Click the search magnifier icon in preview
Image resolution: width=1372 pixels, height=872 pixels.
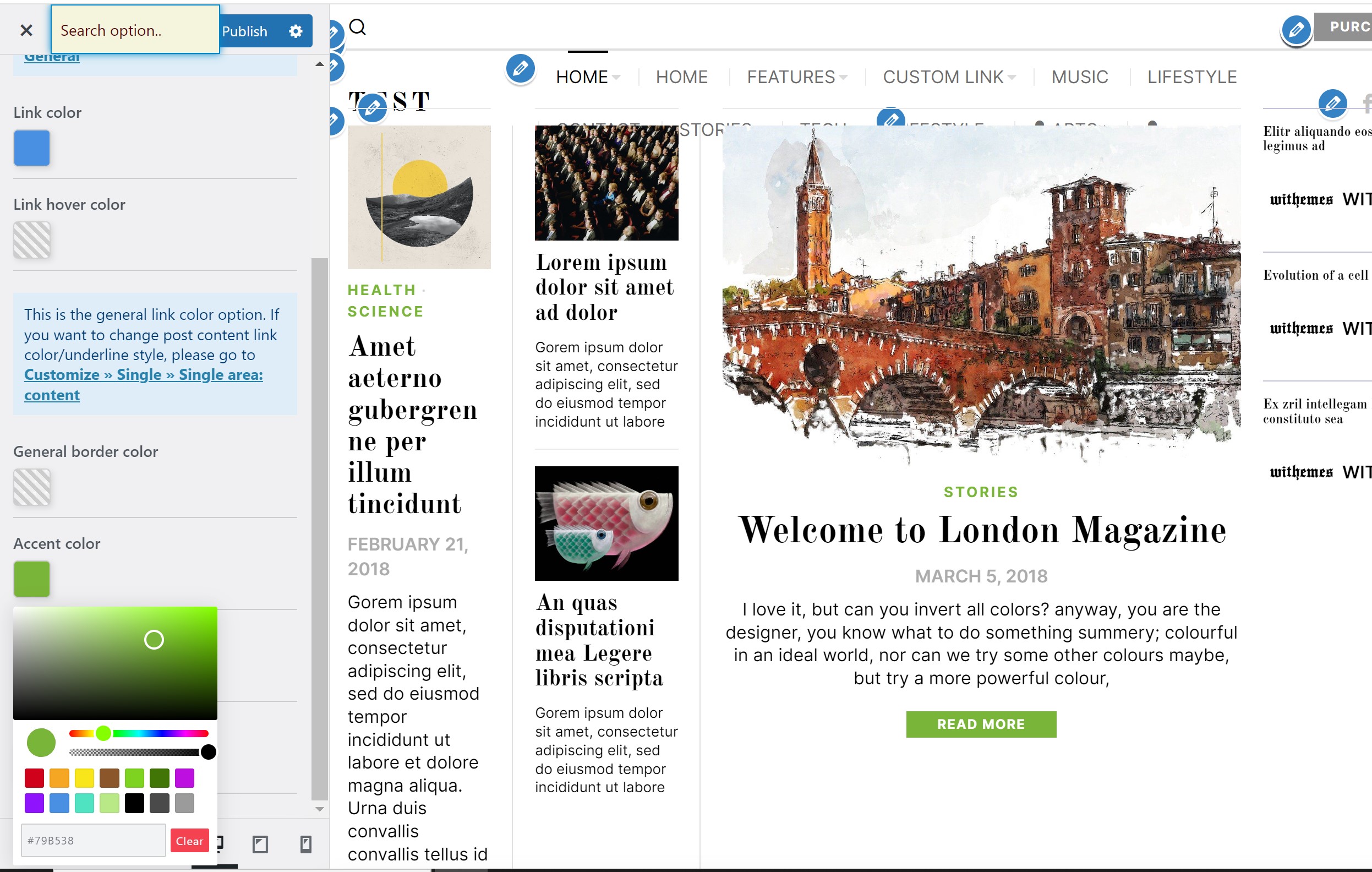(x=357, y=27)
